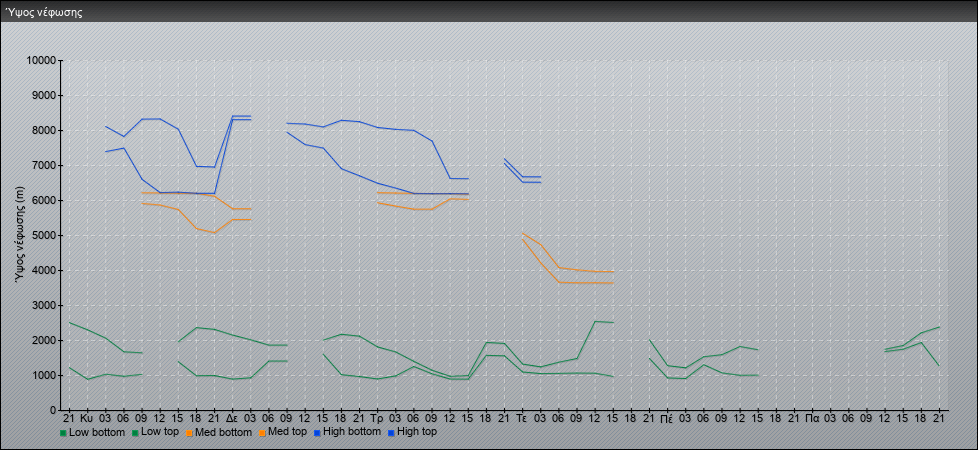This screenshot has height=450, width=978.
Task: Select the 5000 y-axis tick label
Action: point(44,235)
